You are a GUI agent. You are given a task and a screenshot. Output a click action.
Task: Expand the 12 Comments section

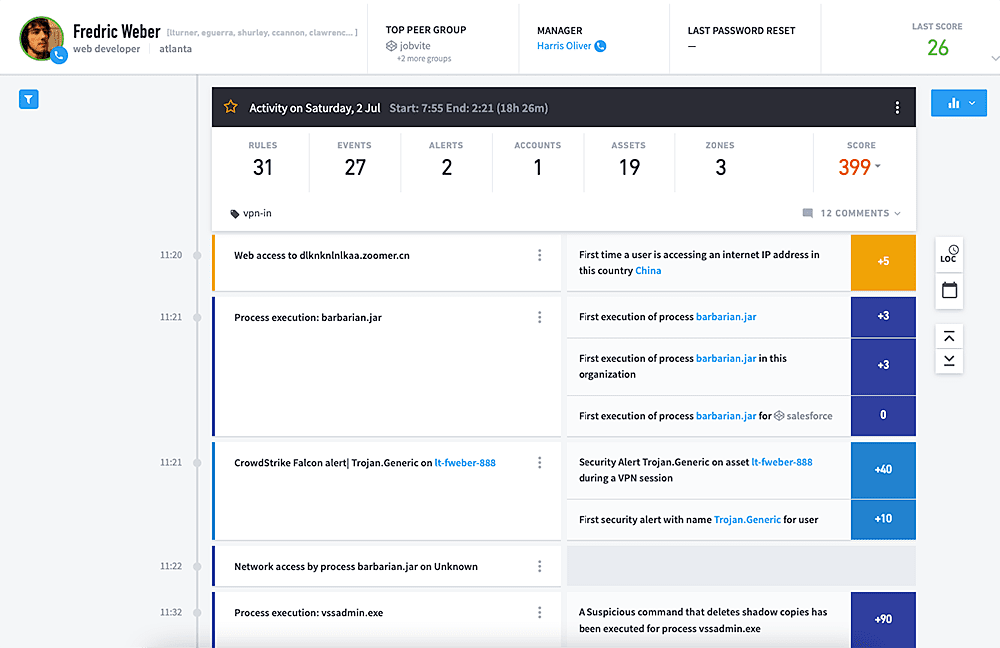[860, 213]
